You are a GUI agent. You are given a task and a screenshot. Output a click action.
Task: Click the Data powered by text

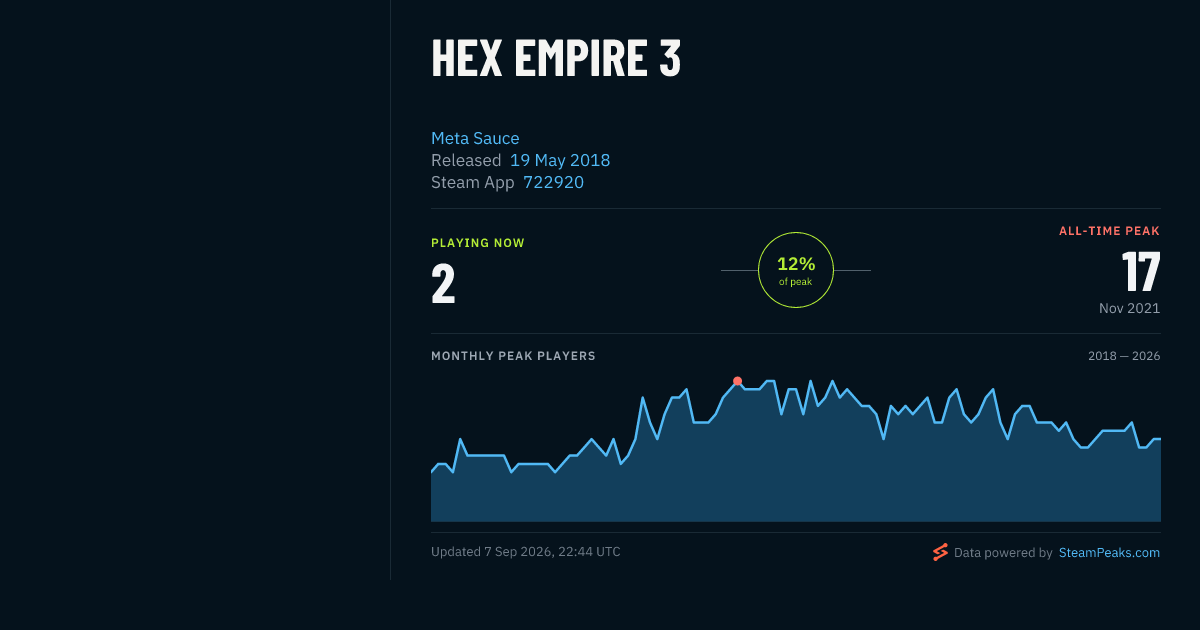[1003, 552]
